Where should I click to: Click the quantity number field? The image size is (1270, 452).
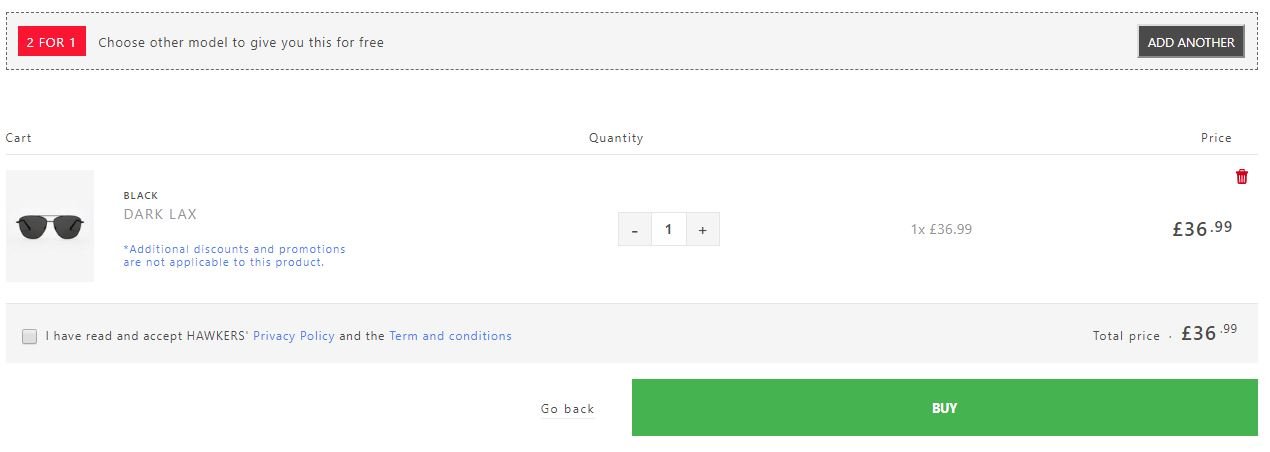pos(668,230)
